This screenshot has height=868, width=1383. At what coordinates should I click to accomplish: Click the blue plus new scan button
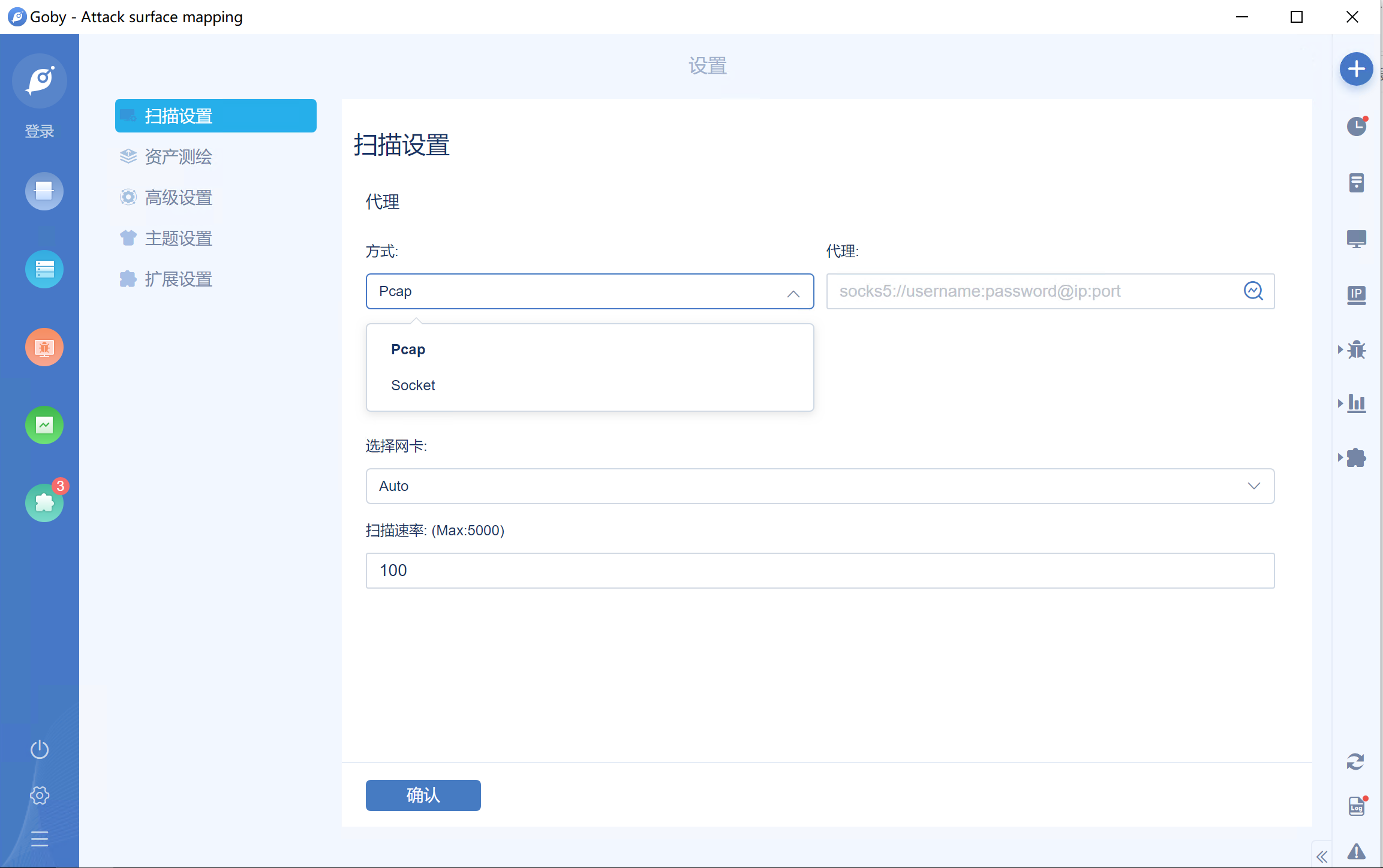(x=1357, y=69)
